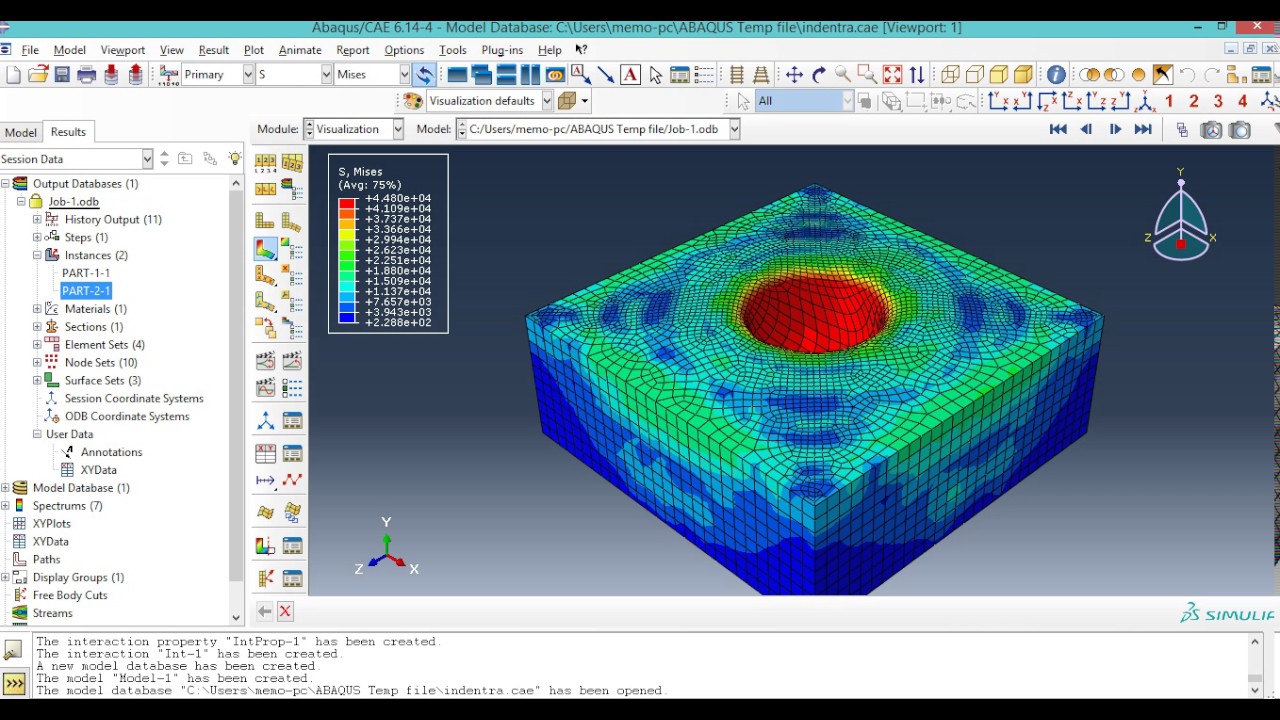Screen dimensions: 1280x720
Task: Click the Print icon
Action: (87, 75)
